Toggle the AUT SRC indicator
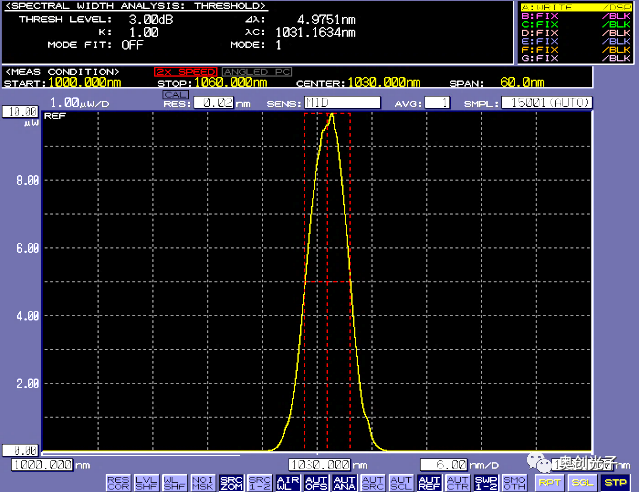The height and width of the screenshot is (492, 639). (x=372, y=483)
